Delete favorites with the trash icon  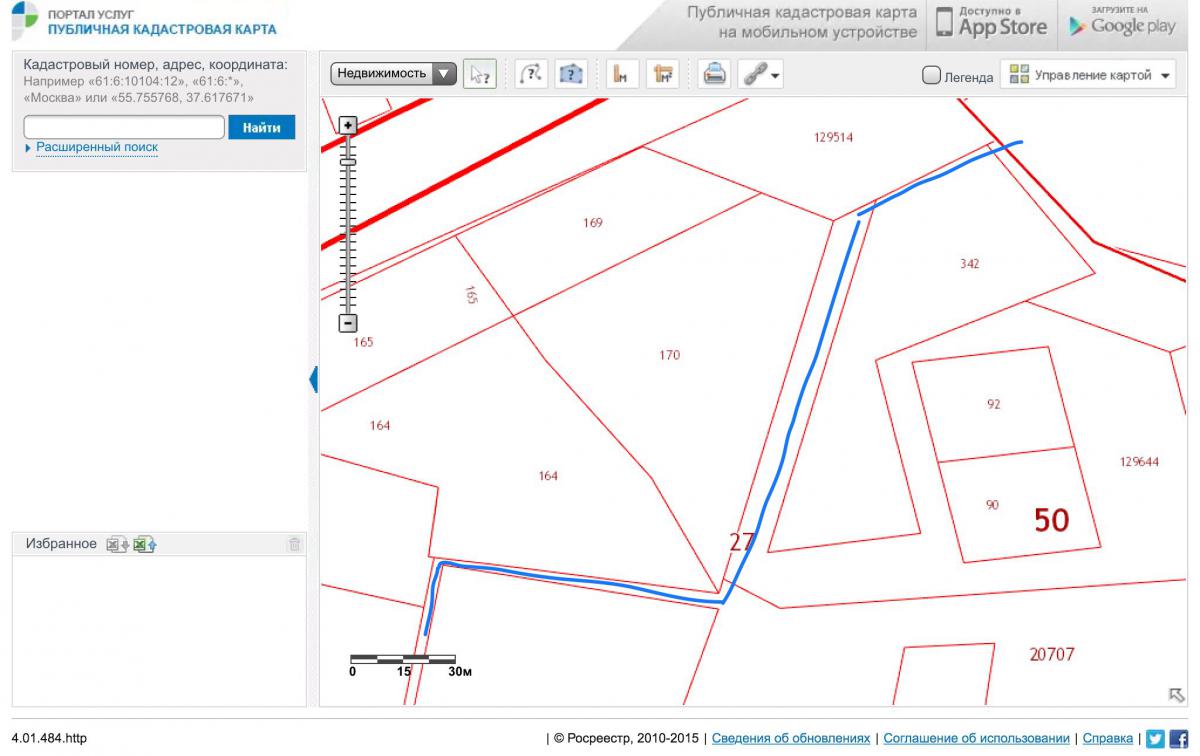tap(294, 544)
